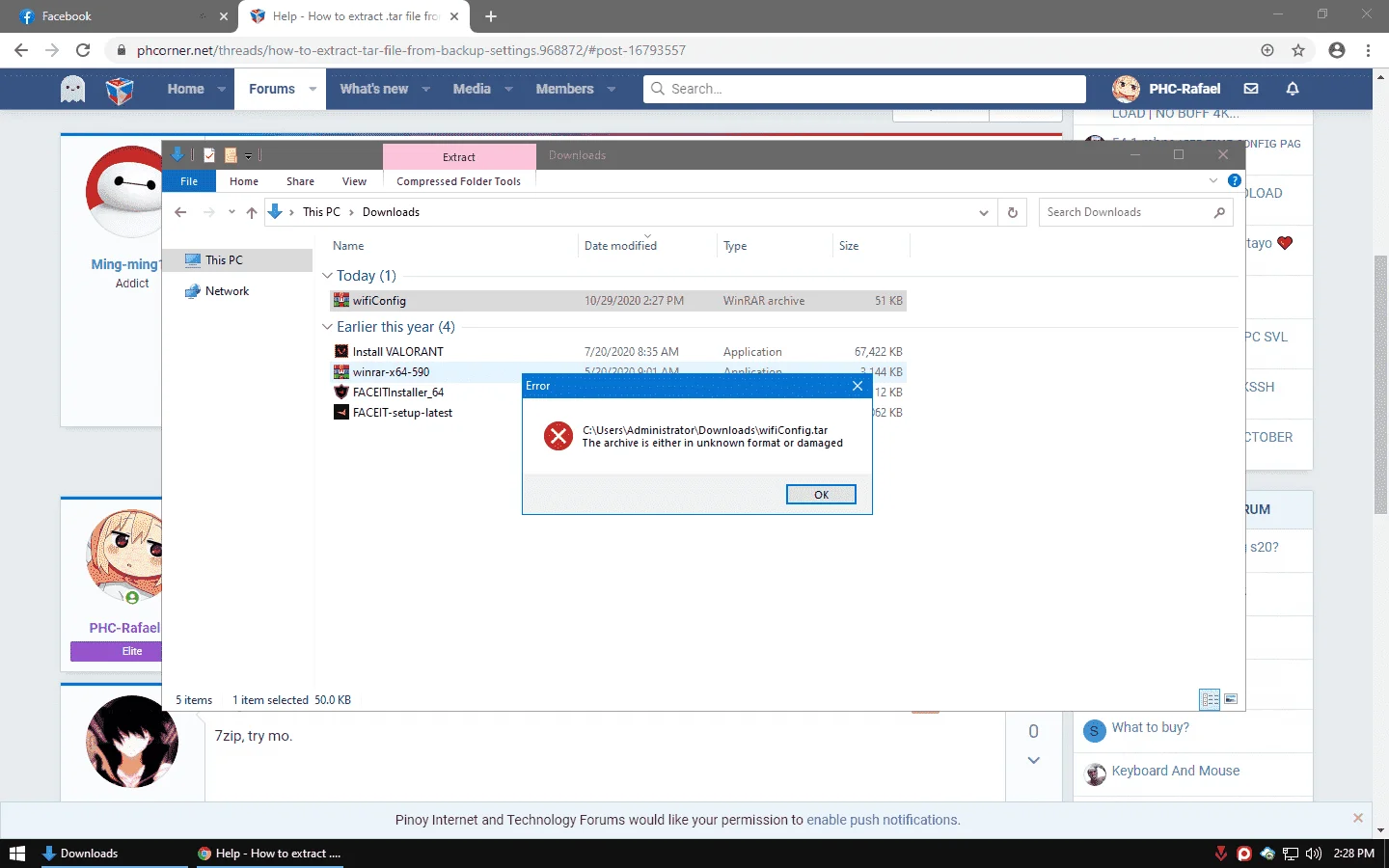
Task: Open the PHC-Rafael account menu
Action: (1166, 89)
